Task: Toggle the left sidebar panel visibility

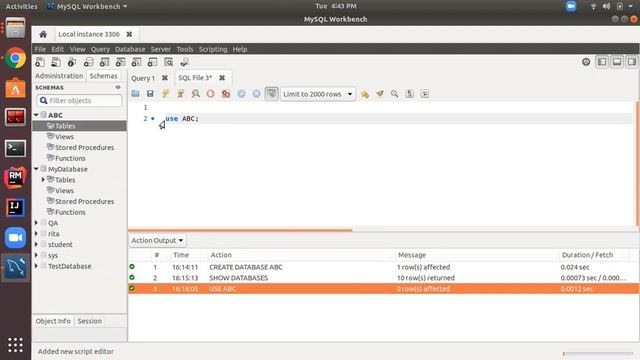Action: coord(602,62)
